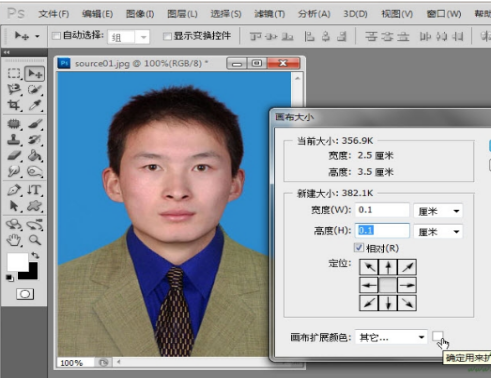
Task: Select the Path Selection tool
Action: pos(14,206)
